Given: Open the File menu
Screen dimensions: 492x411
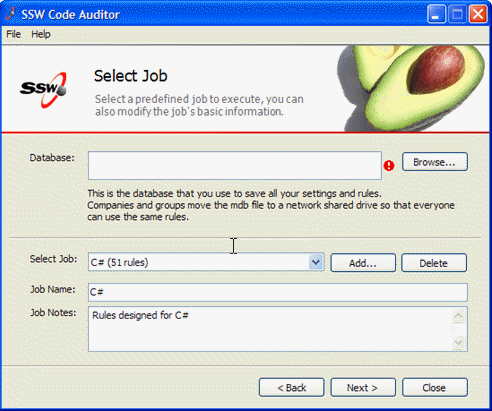Looking at the screenshot, I should 14,34.
